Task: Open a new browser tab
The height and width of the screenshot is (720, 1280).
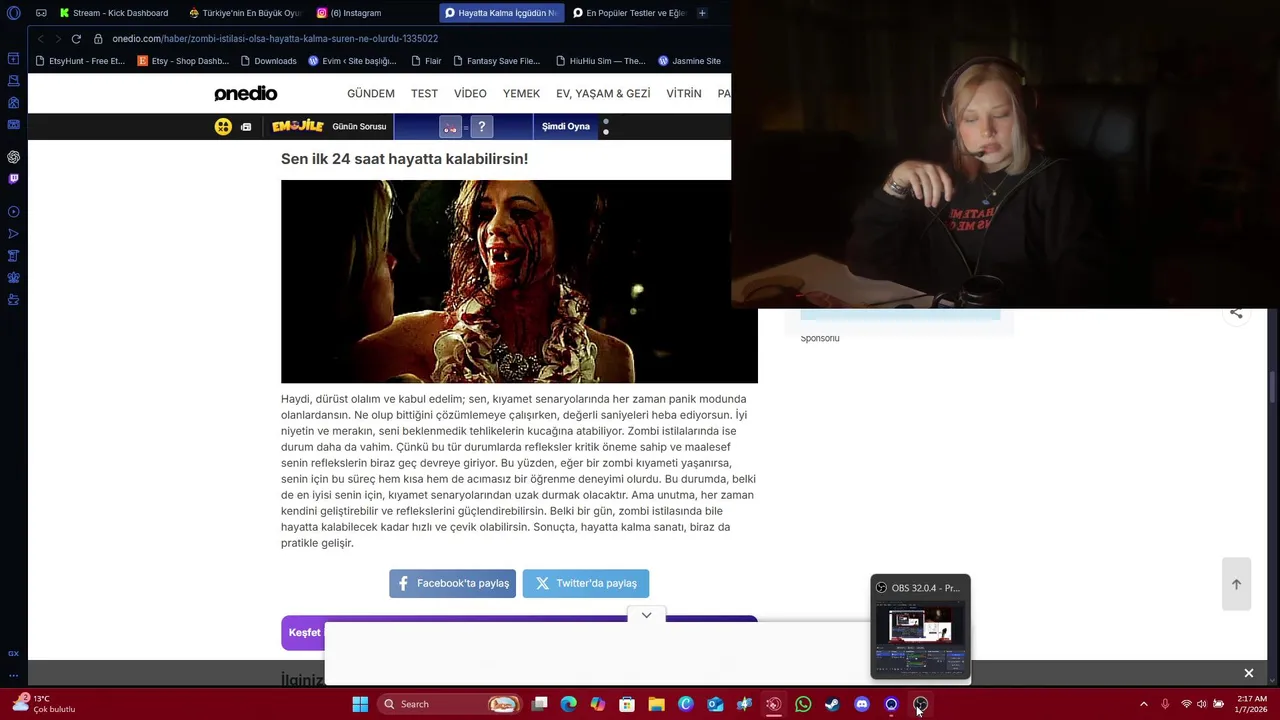Action: pos(702,13)
